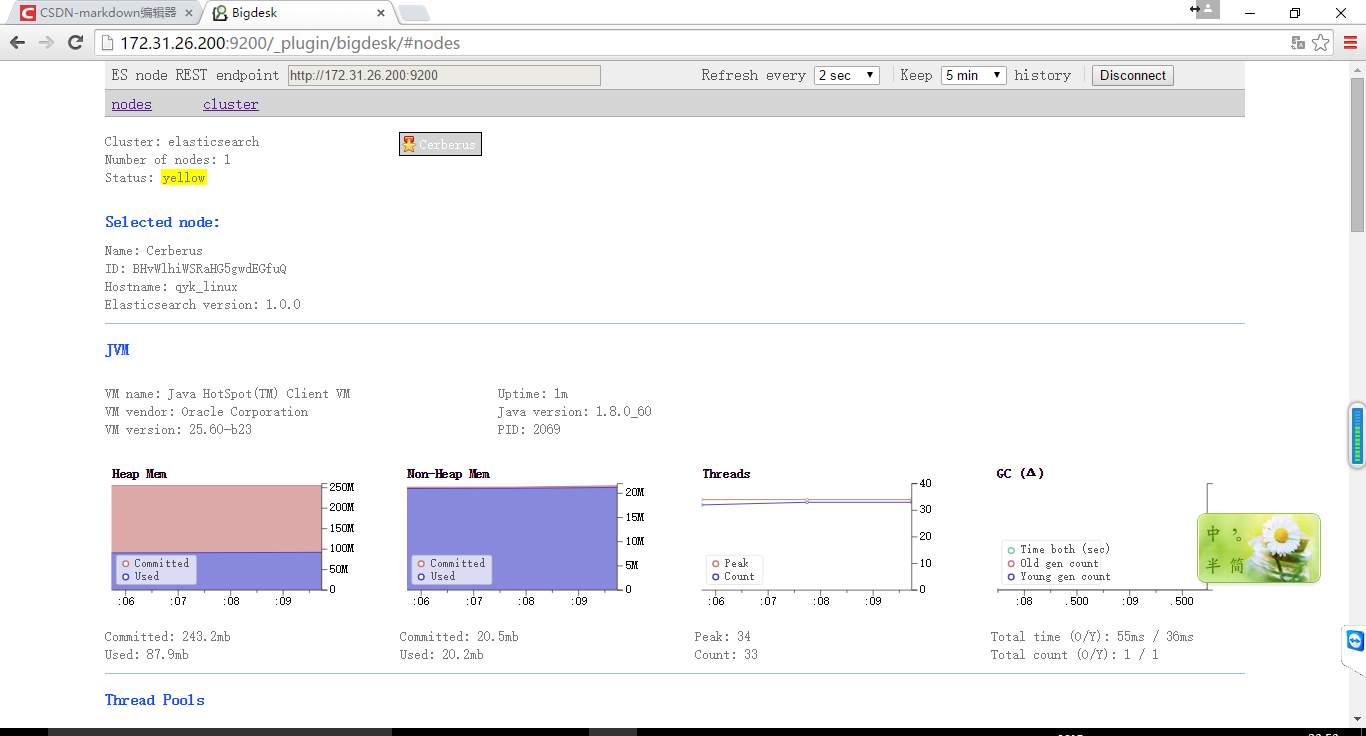Click the Cerberus master star icon

click(409, 144)
